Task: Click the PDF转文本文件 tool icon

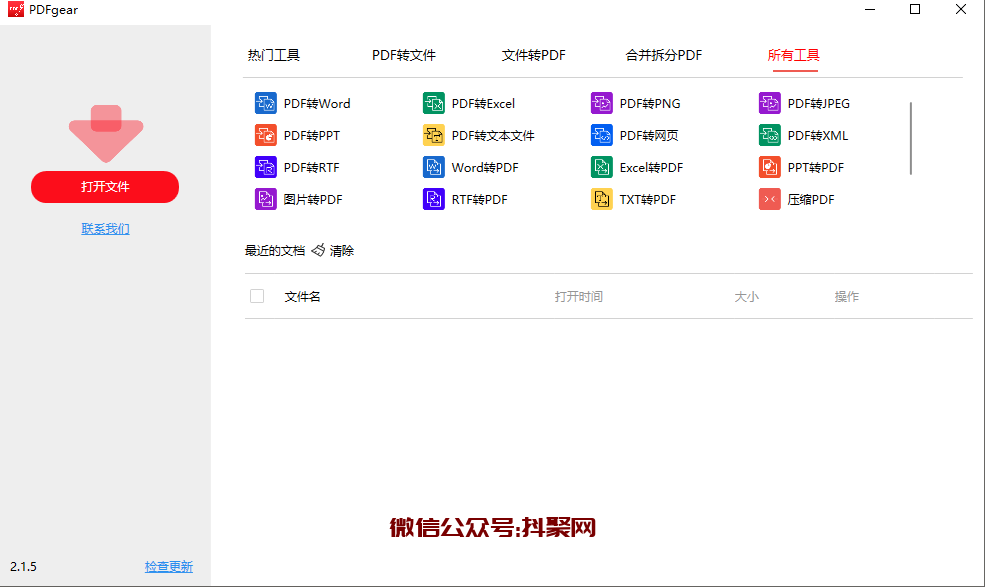Action: coord(433,135)
